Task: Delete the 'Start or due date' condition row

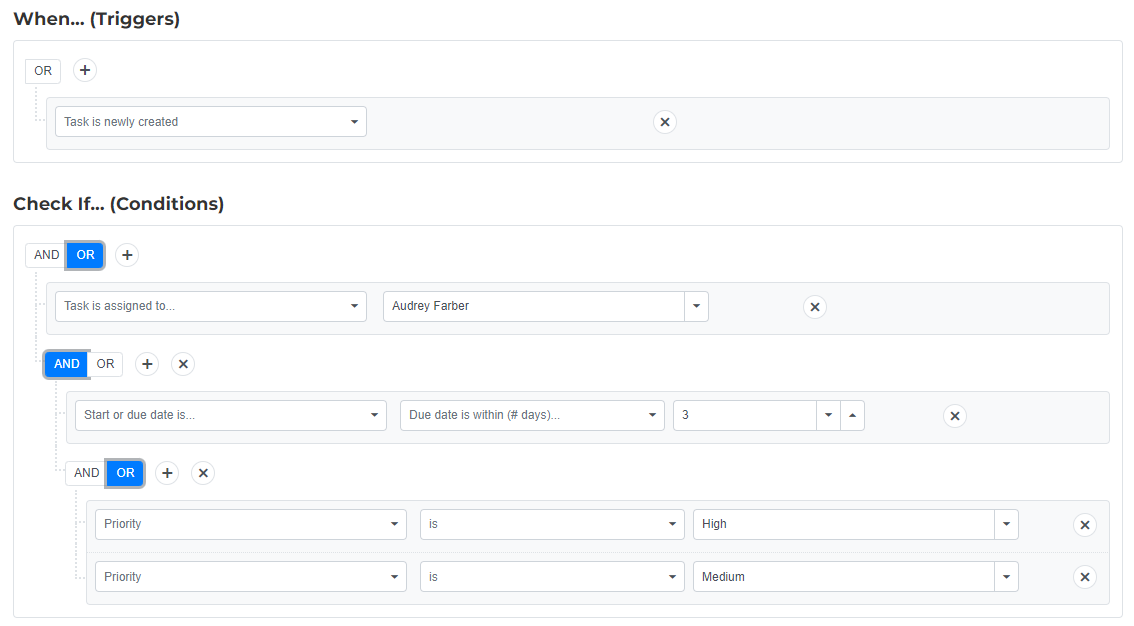Action: pos(955,416)
